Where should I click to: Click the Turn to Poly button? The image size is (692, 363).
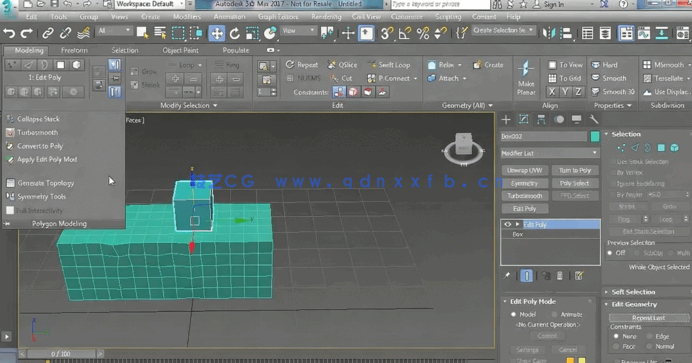click(x=575, y=170)
